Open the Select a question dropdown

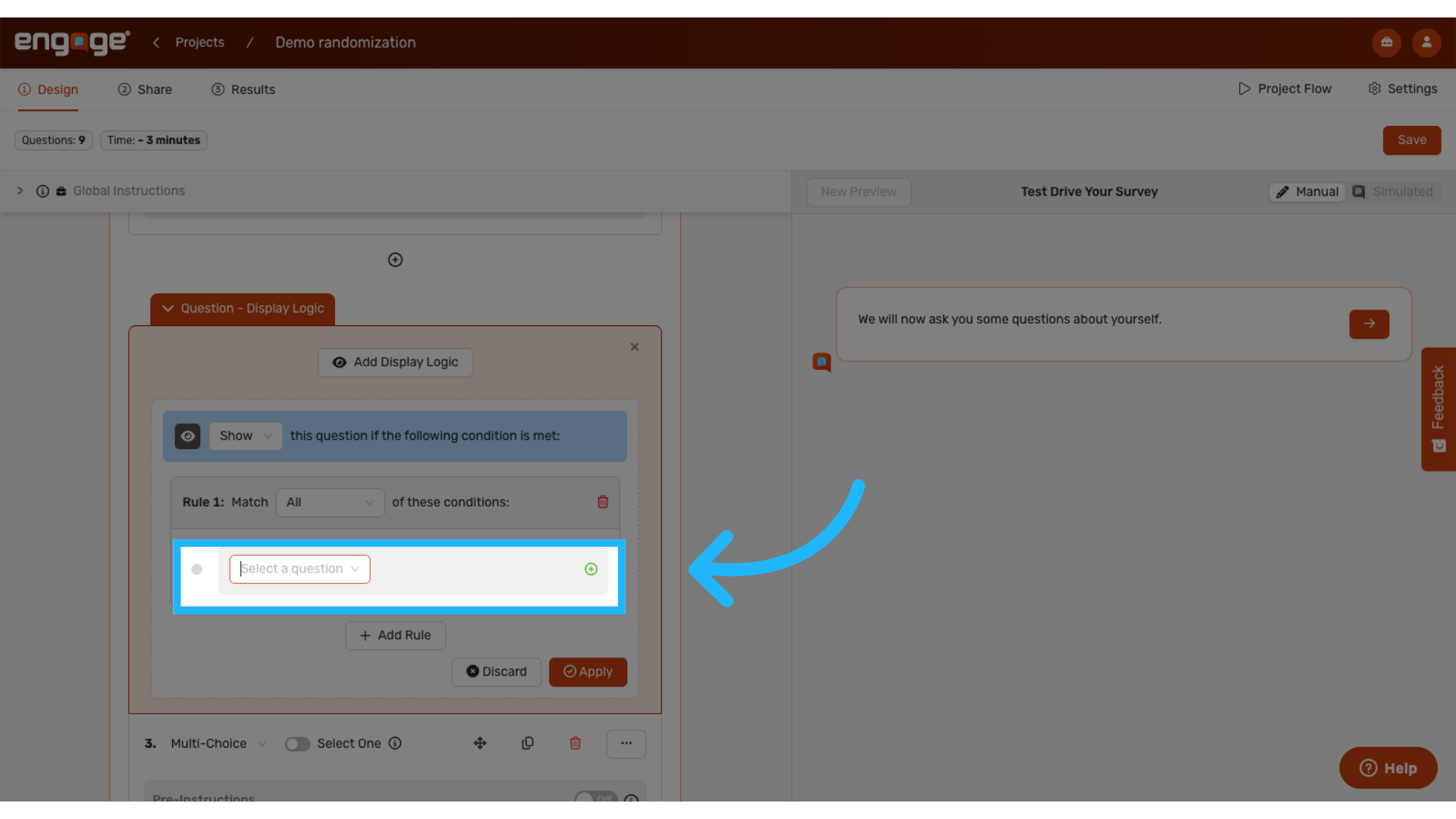(300, 570)
